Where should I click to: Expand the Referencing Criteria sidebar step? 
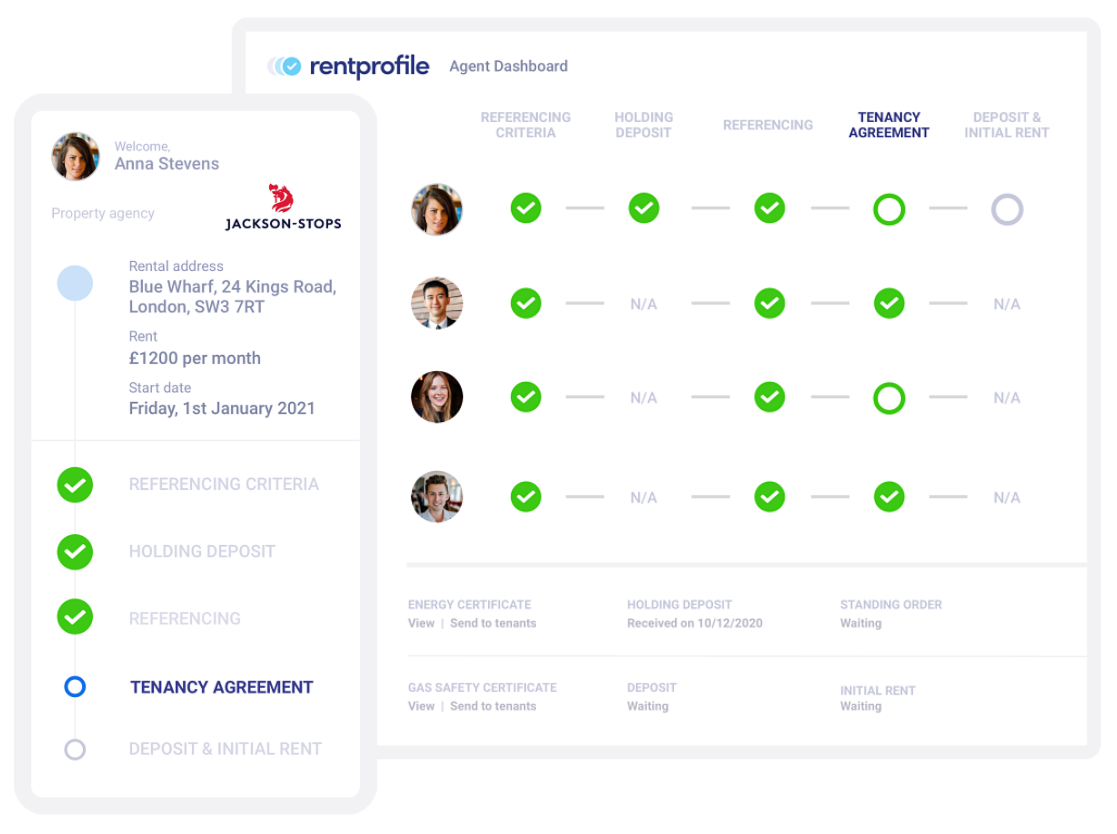pos(224,485)
